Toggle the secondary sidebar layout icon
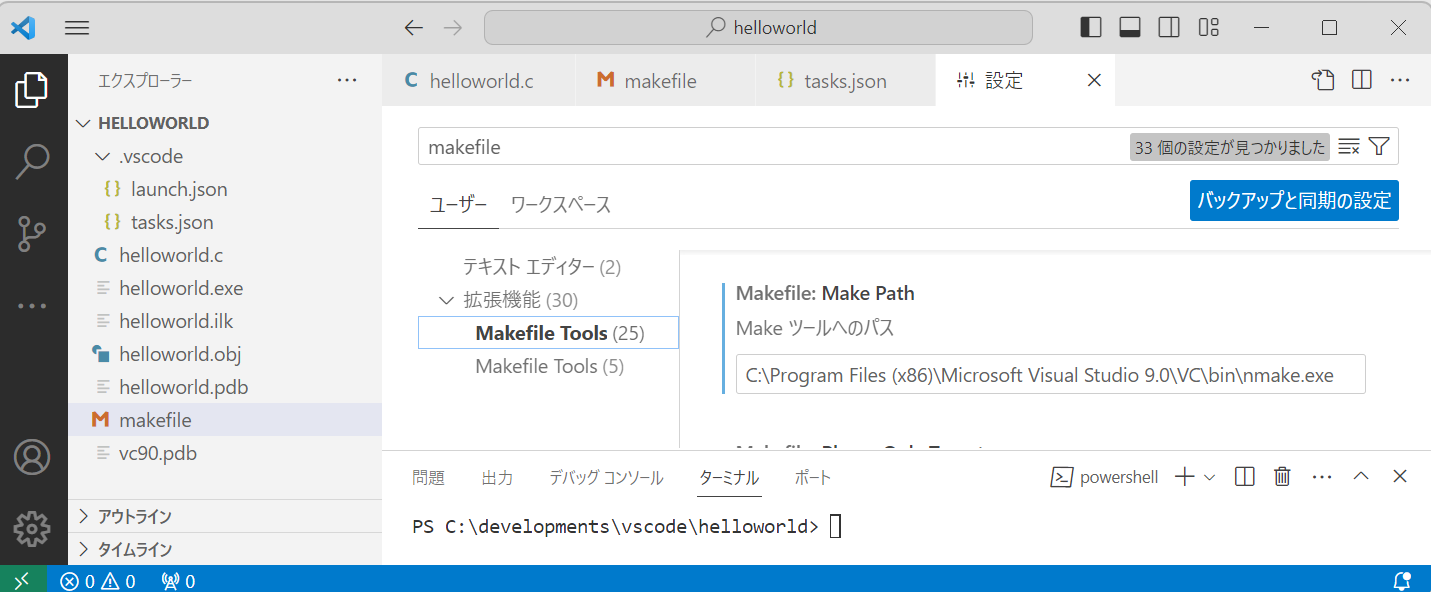Viewport: 1431px width, 592px height. (1168, 27)
